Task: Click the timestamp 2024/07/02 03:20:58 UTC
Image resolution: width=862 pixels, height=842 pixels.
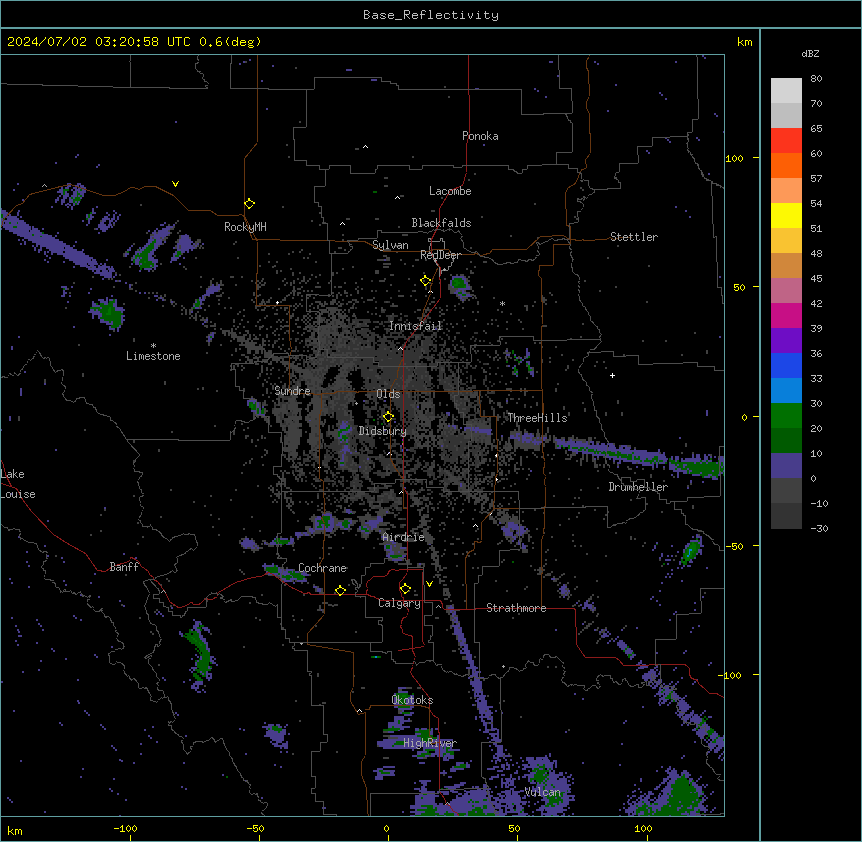Action: pos(99,42)
